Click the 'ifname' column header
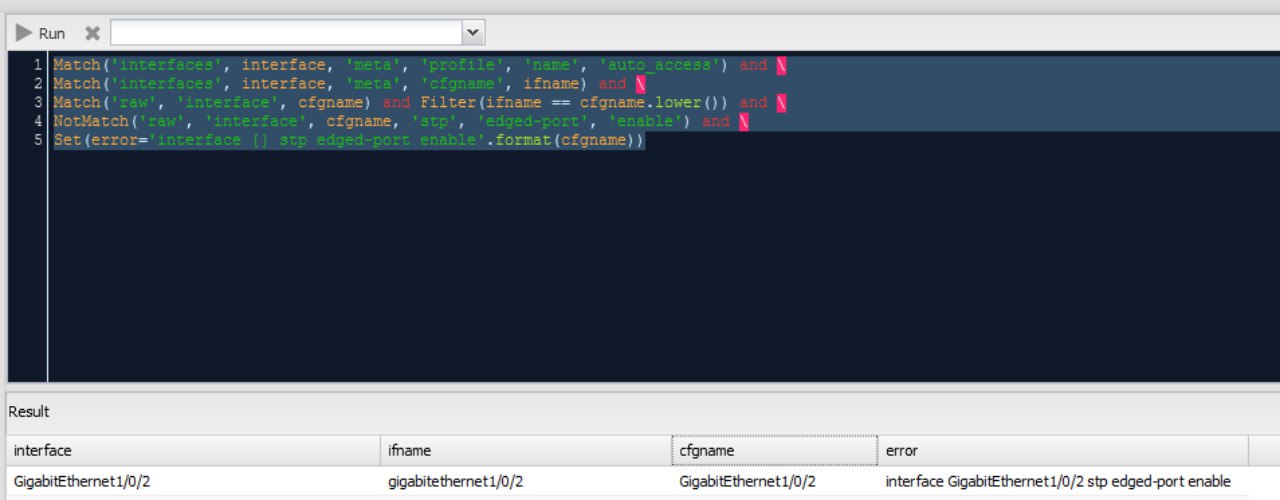 click(526, 450)
